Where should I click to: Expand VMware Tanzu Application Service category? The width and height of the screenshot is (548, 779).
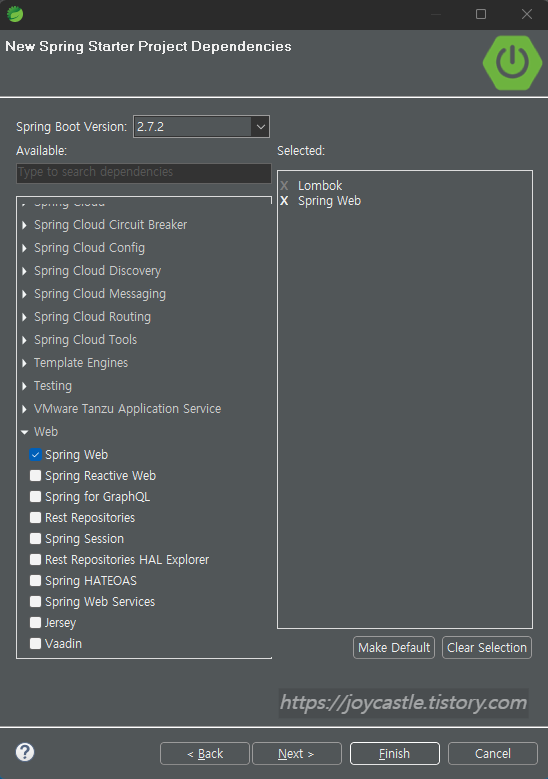[24, 409]
